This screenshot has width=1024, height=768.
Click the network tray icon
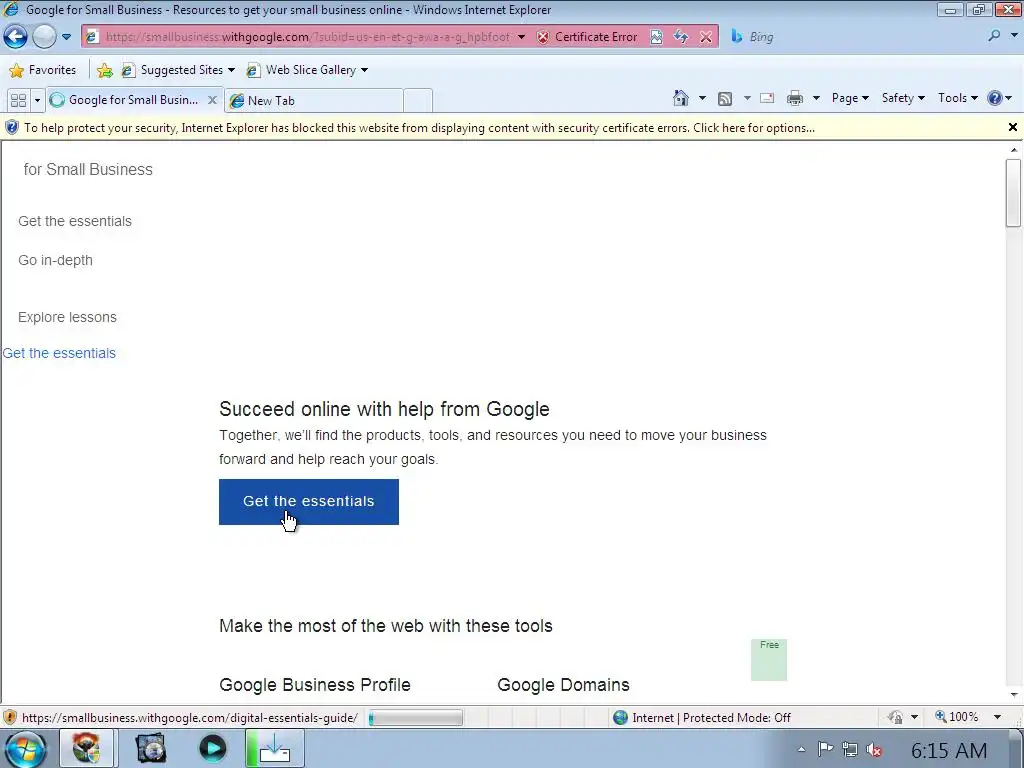(x=850, y=750)
